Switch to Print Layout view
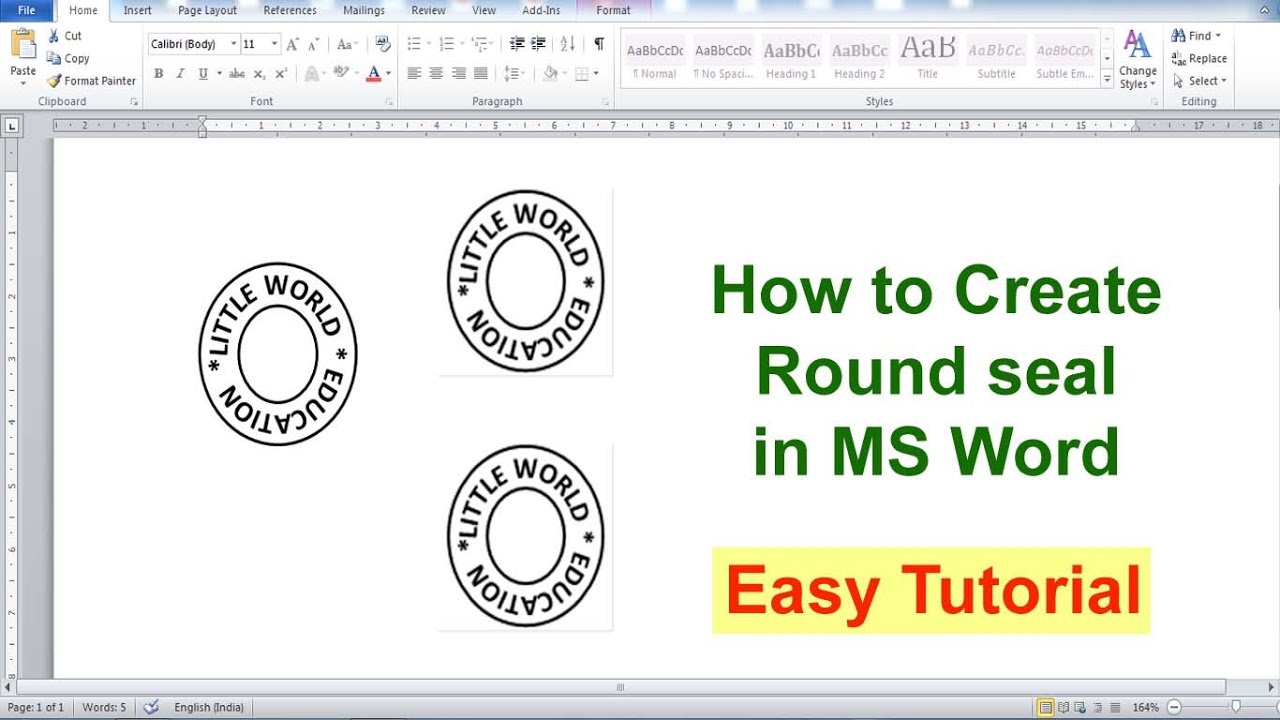Viewport: 1280px width, 720px height. tap(1045, 707)
